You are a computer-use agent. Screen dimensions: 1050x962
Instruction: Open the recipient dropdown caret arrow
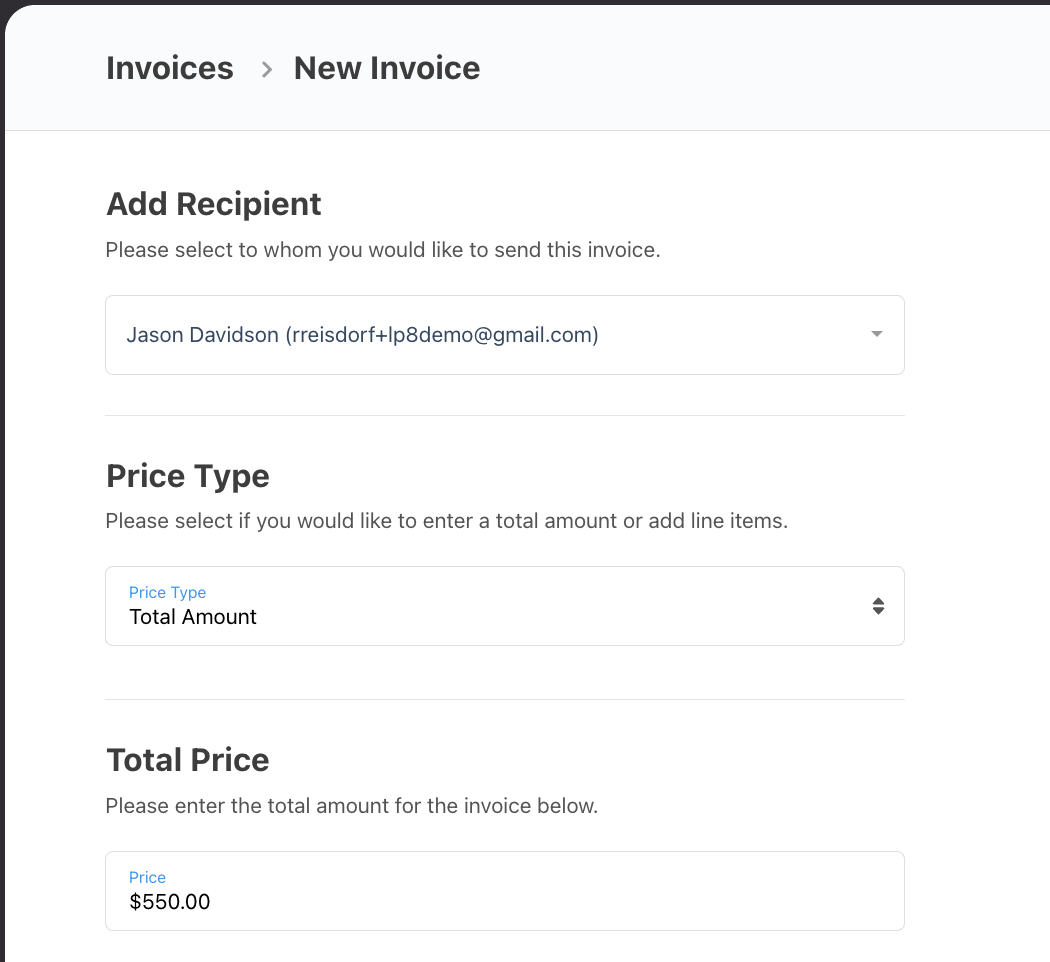click(x=877, y=334)
